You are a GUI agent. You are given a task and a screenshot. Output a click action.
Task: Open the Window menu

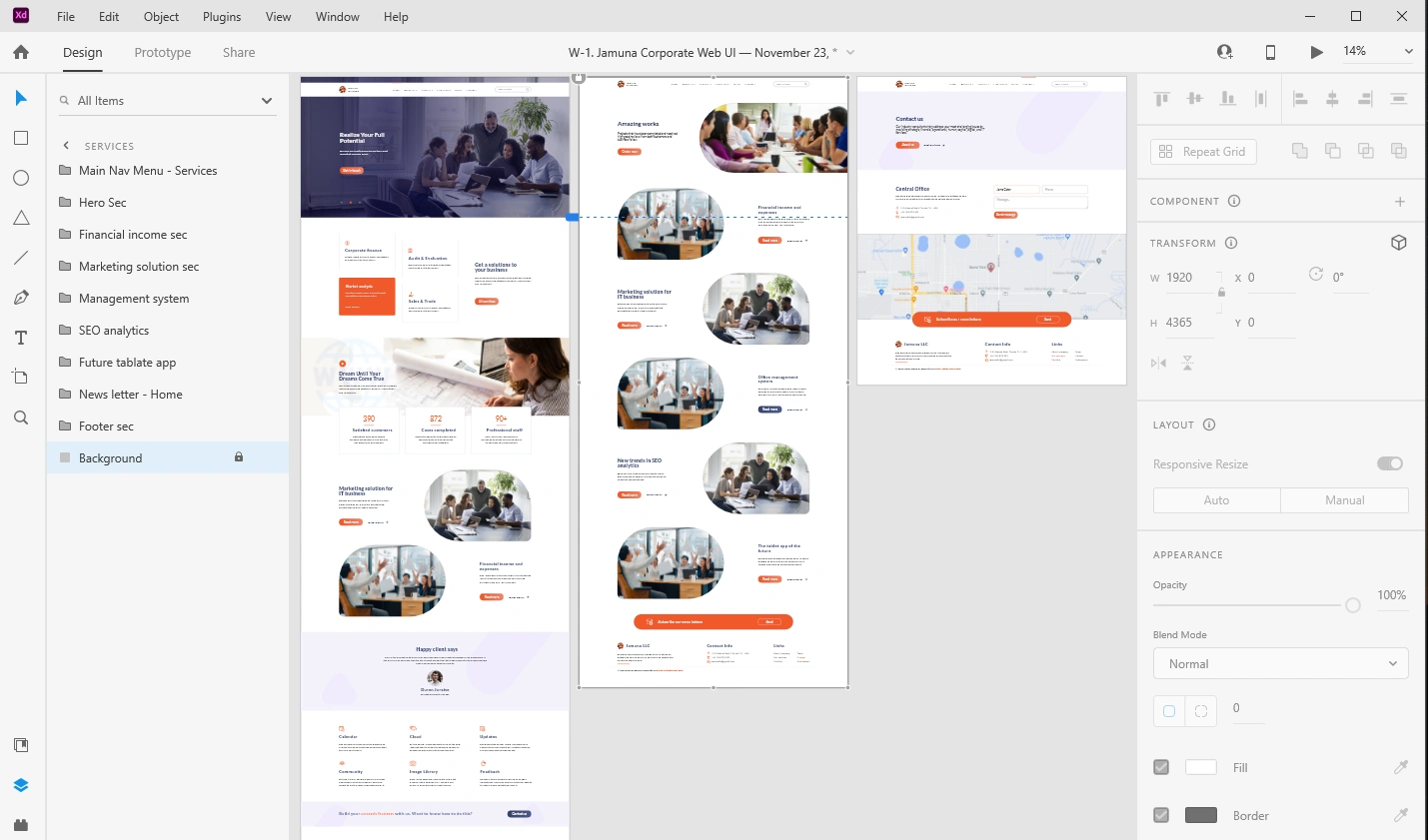(338, 17)
